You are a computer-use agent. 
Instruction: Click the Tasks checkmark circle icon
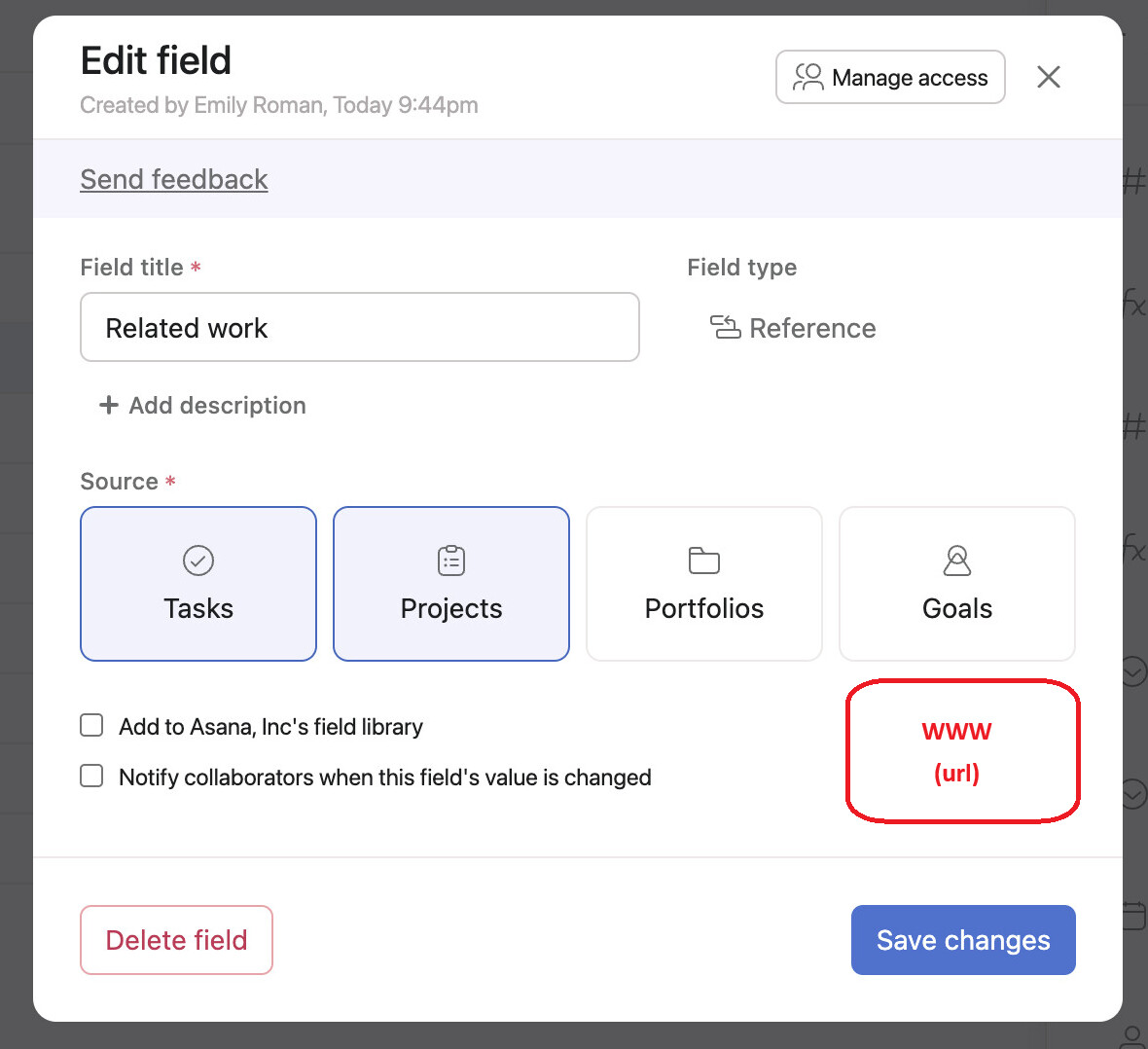(198, 561)
